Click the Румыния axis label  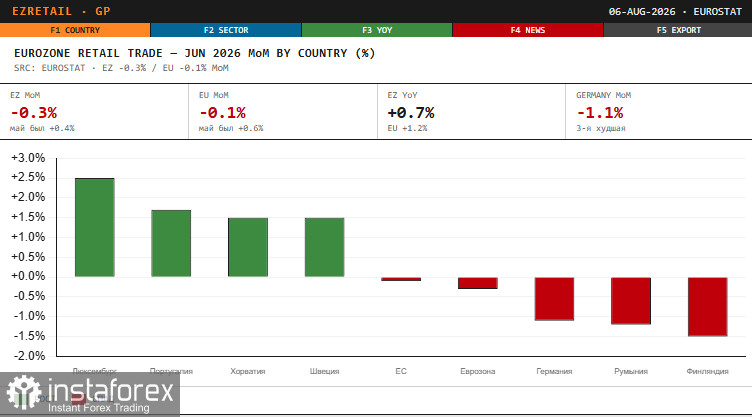(631, 371)
